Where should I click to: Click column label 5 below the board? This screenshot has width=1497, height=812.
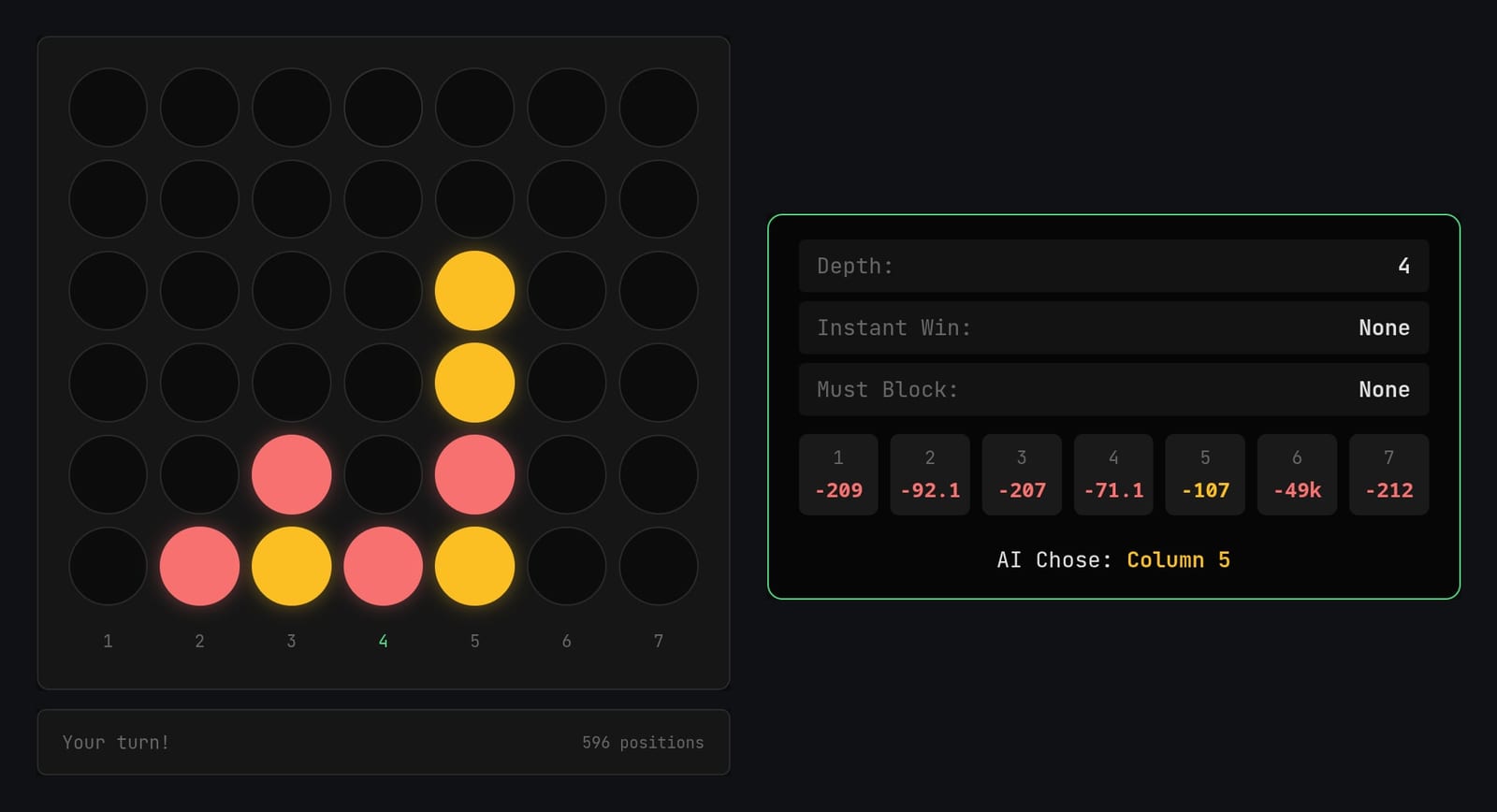[x=474, y=641]
